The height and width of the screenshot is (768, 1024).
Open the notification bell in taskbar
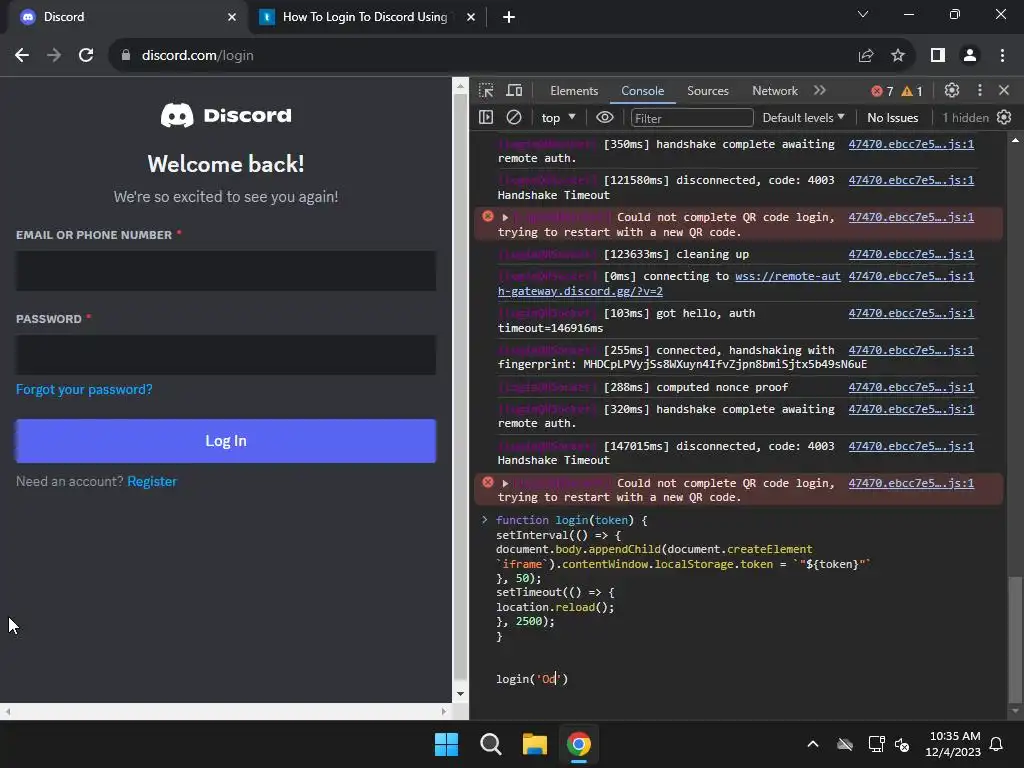(997, 744)
